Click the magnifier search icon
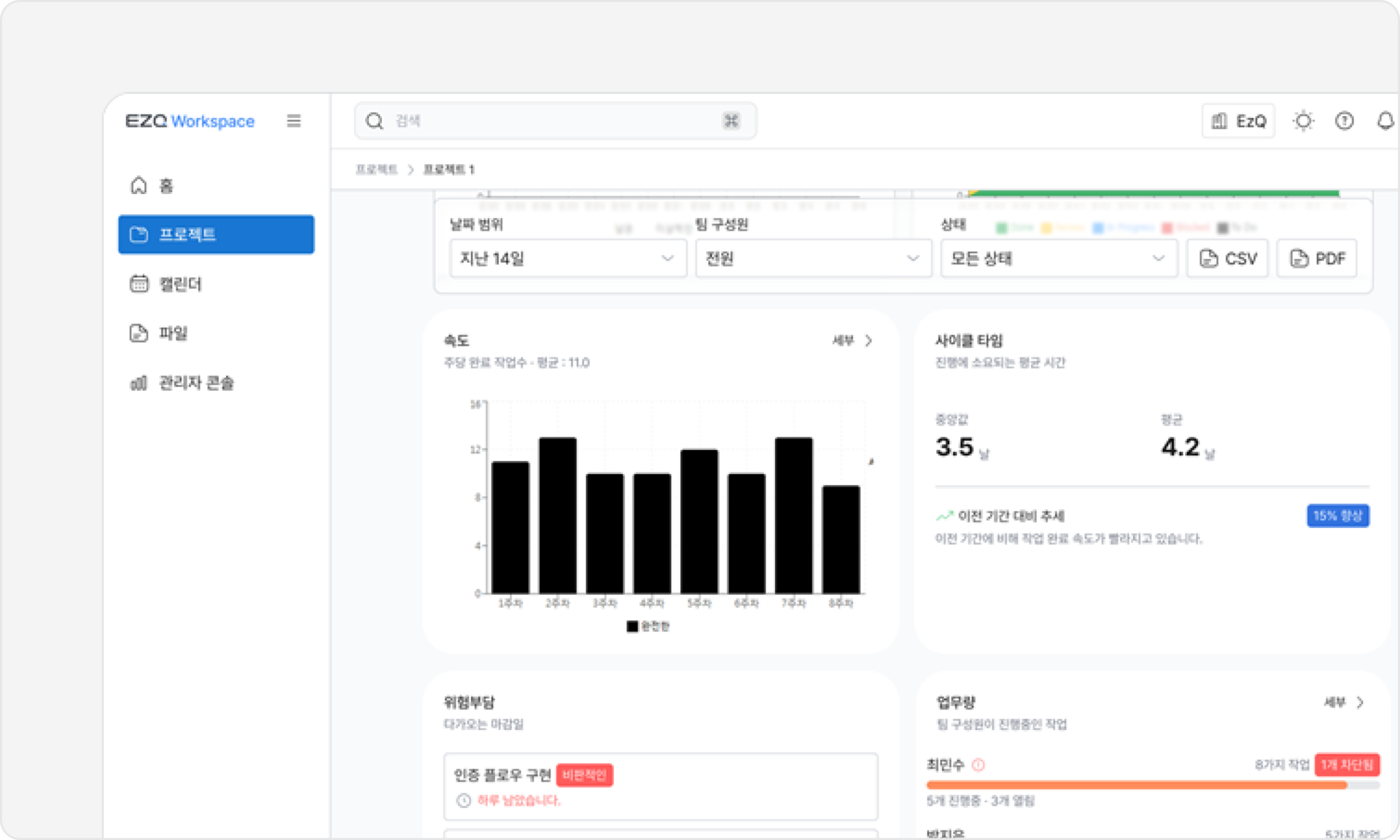The width and height of the screenshot is (1400, 840). pos(374,121)
